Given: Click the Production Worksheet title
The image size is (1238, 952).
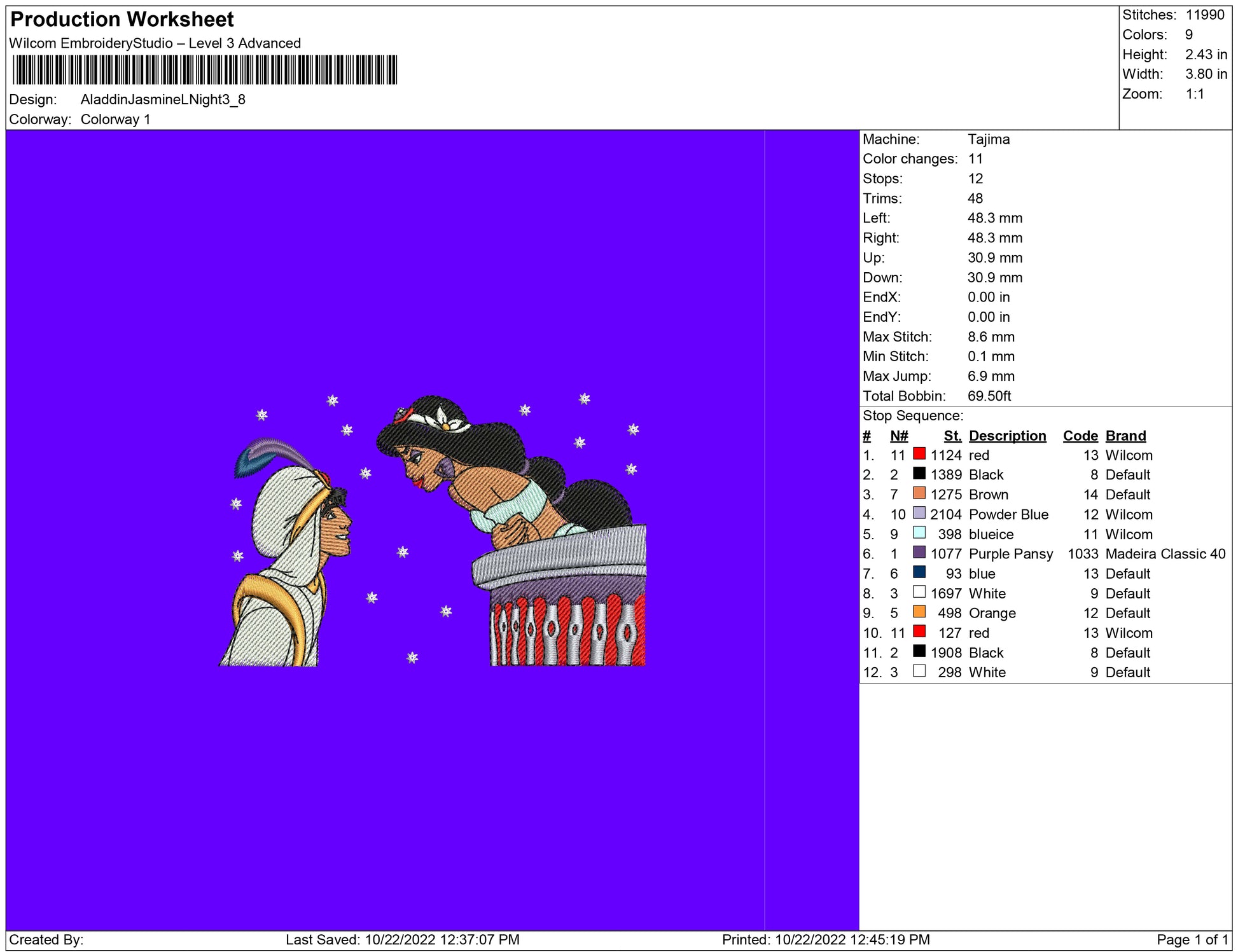Looking at the screenshot, I should (122, 20).
